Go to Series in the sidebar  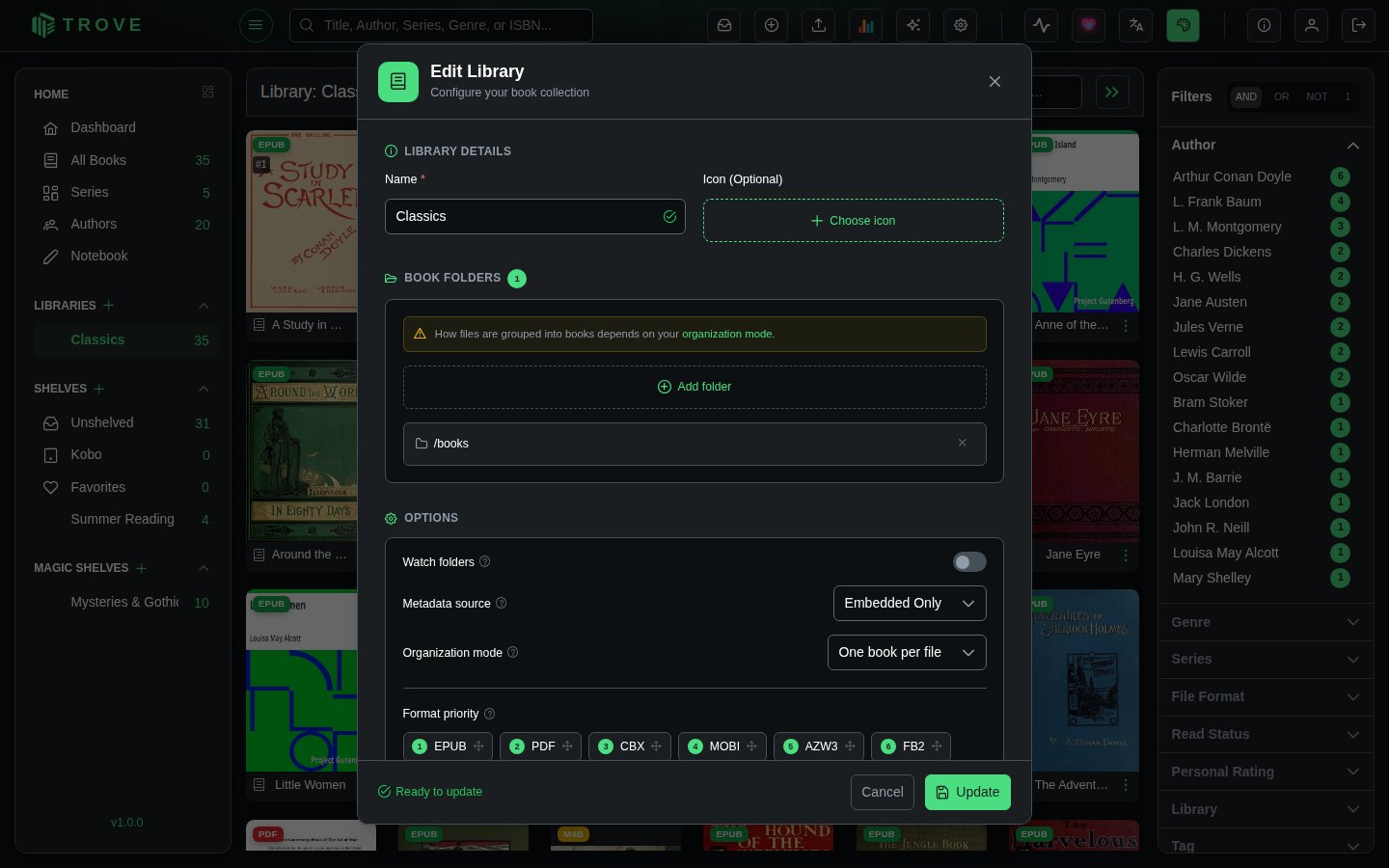point(126,192)
